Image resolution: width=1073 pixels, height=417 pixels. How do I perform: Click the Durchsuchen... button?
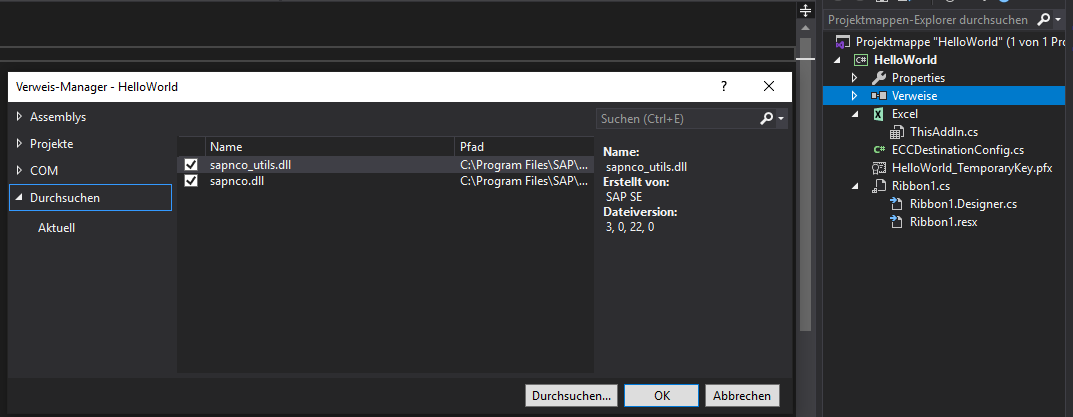(571, 396)
